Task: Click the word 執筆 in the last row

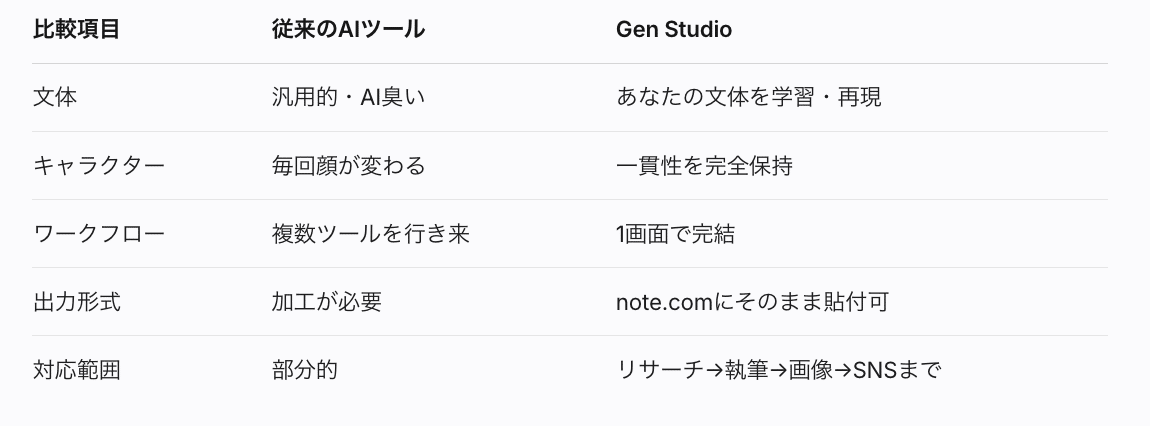Action: coord(746,370)
